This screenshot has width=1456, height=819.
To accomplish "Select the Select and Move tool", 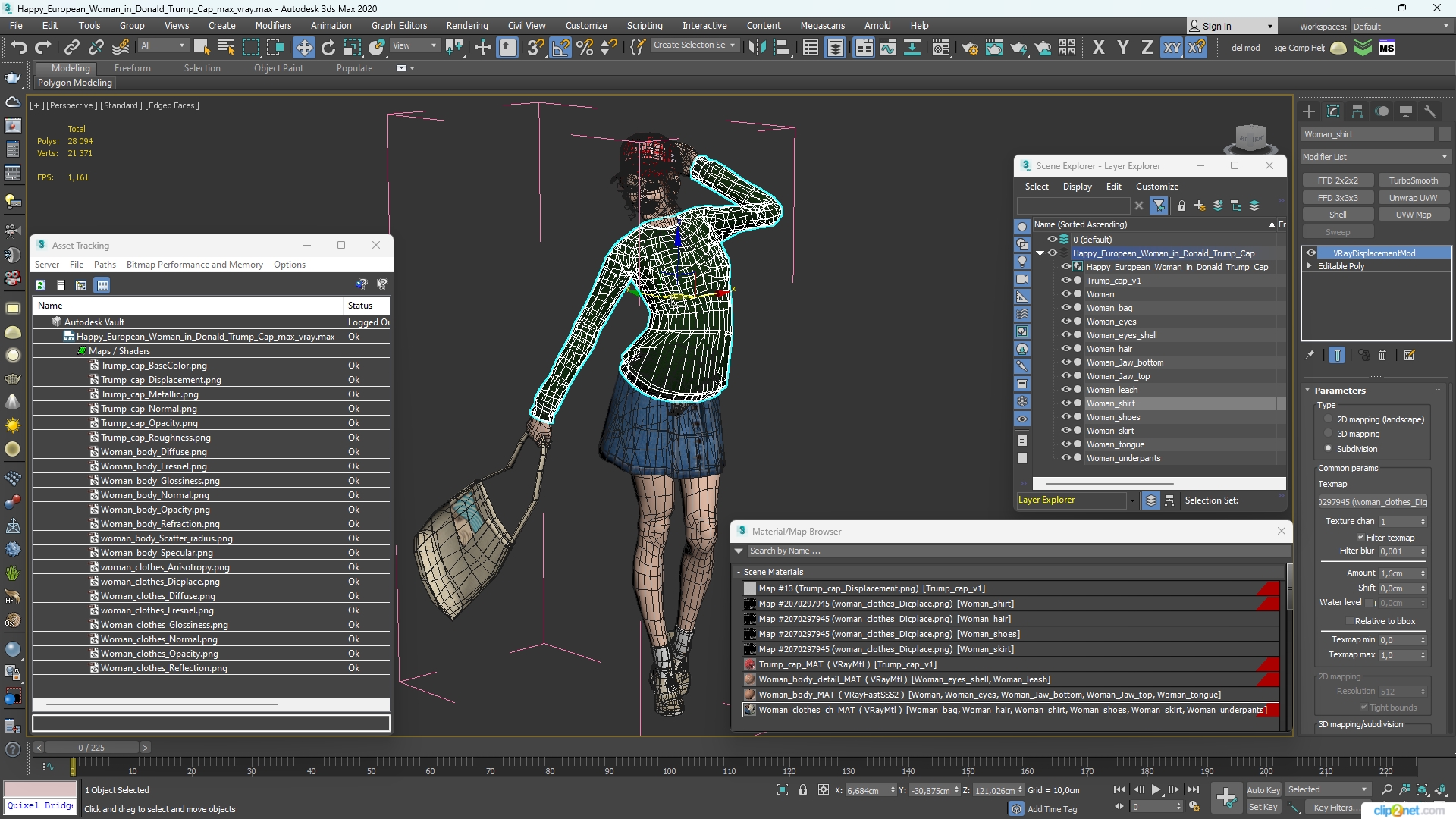I will 303,48.
